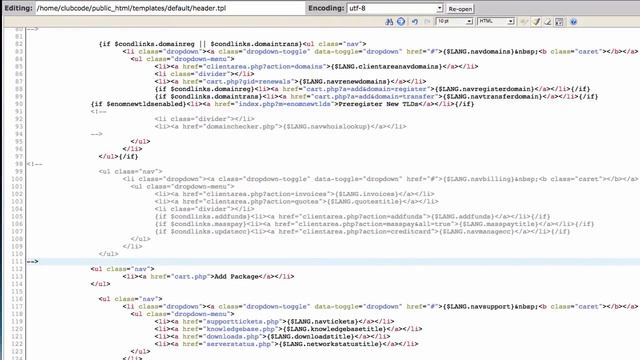This screenshot has height=360, width=640.
Task: Open the 10 pt font size dropdown
Action: pos(454,21)
